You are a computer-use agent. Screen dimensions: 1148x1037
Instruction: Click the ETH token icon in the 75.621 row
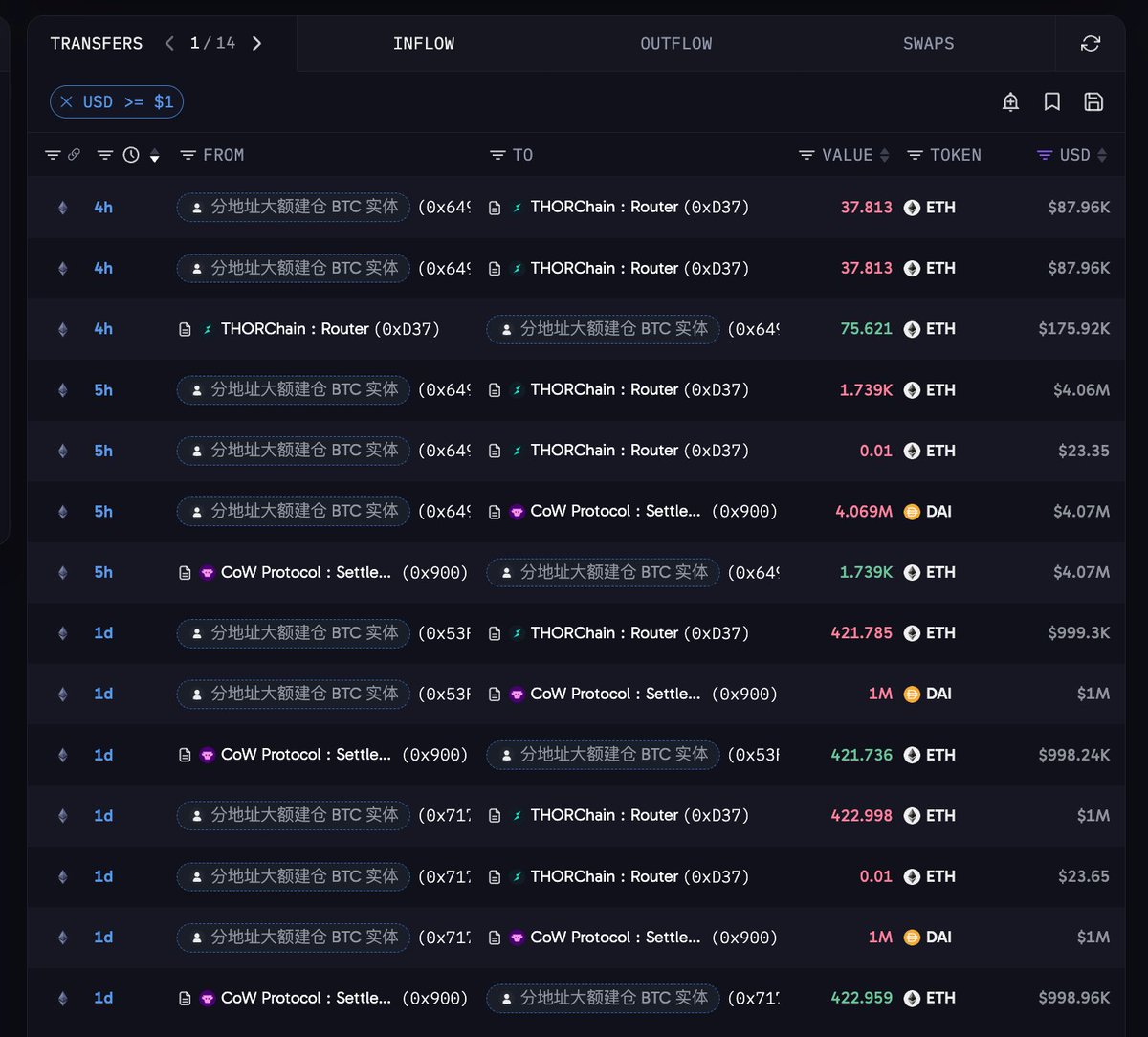[912, 329]
